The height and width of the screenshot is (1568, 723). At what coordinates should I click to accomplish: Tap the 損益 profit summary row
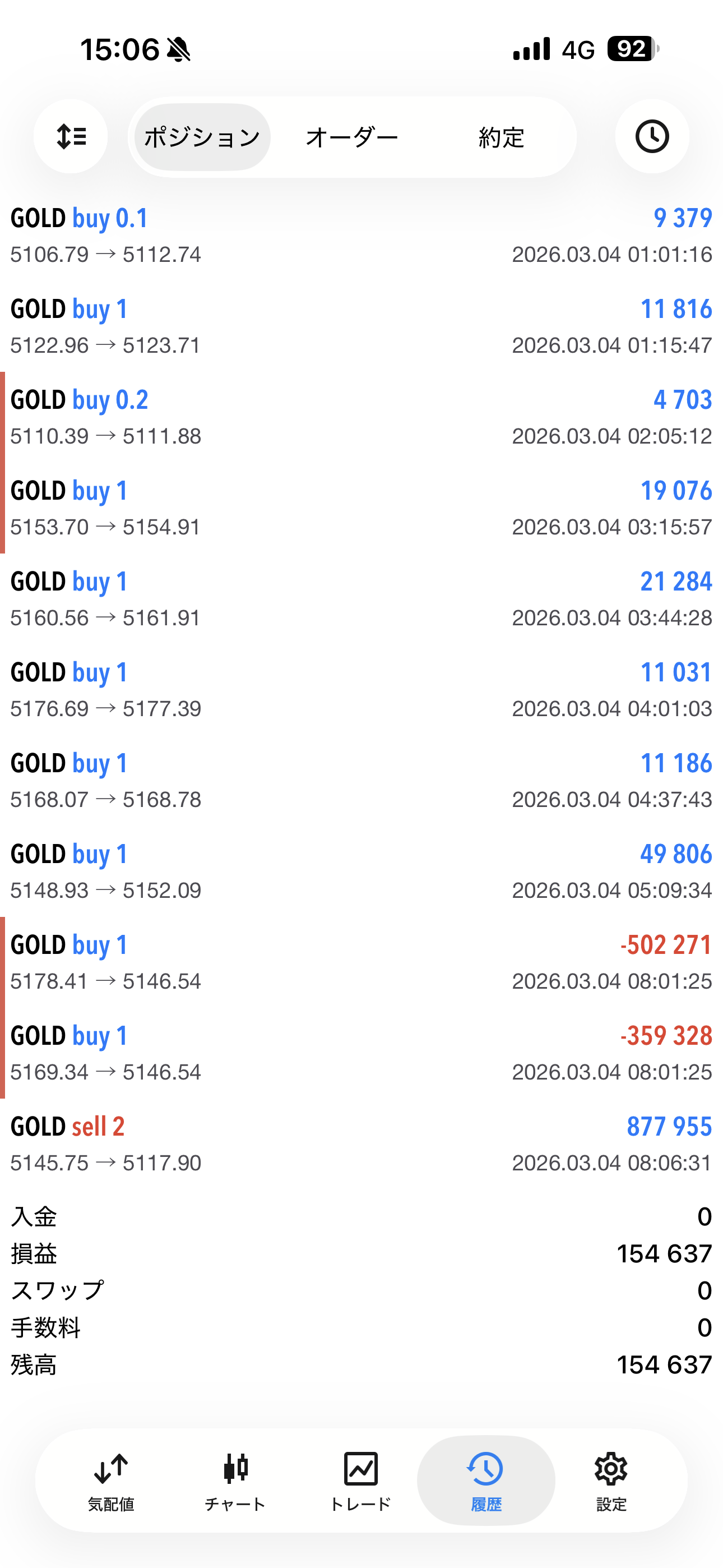[x=361, y=1254]
